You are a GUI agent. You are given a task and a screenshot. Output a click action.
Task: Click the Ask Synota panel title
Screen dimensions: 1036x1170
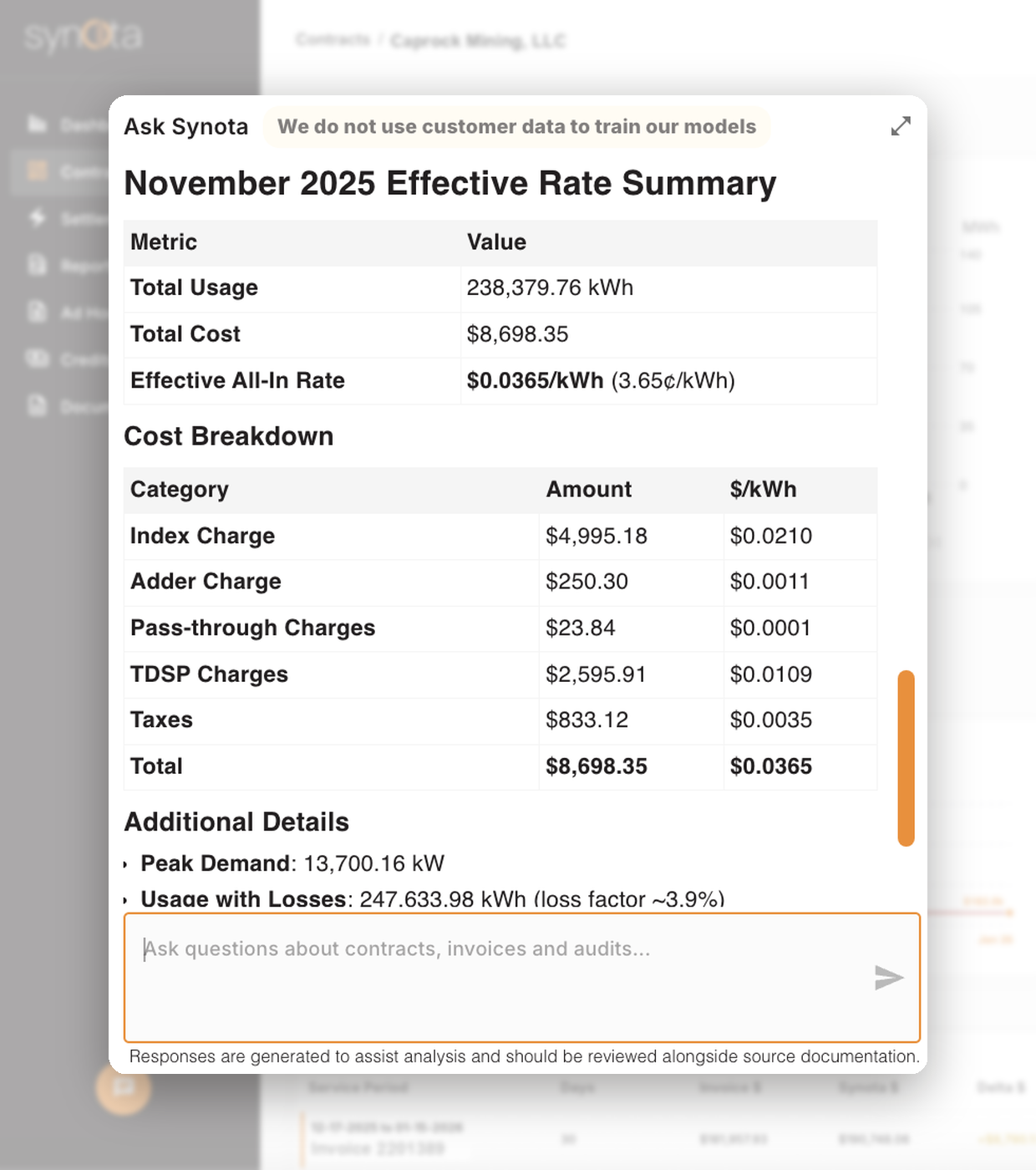click(x=186, y=126)
